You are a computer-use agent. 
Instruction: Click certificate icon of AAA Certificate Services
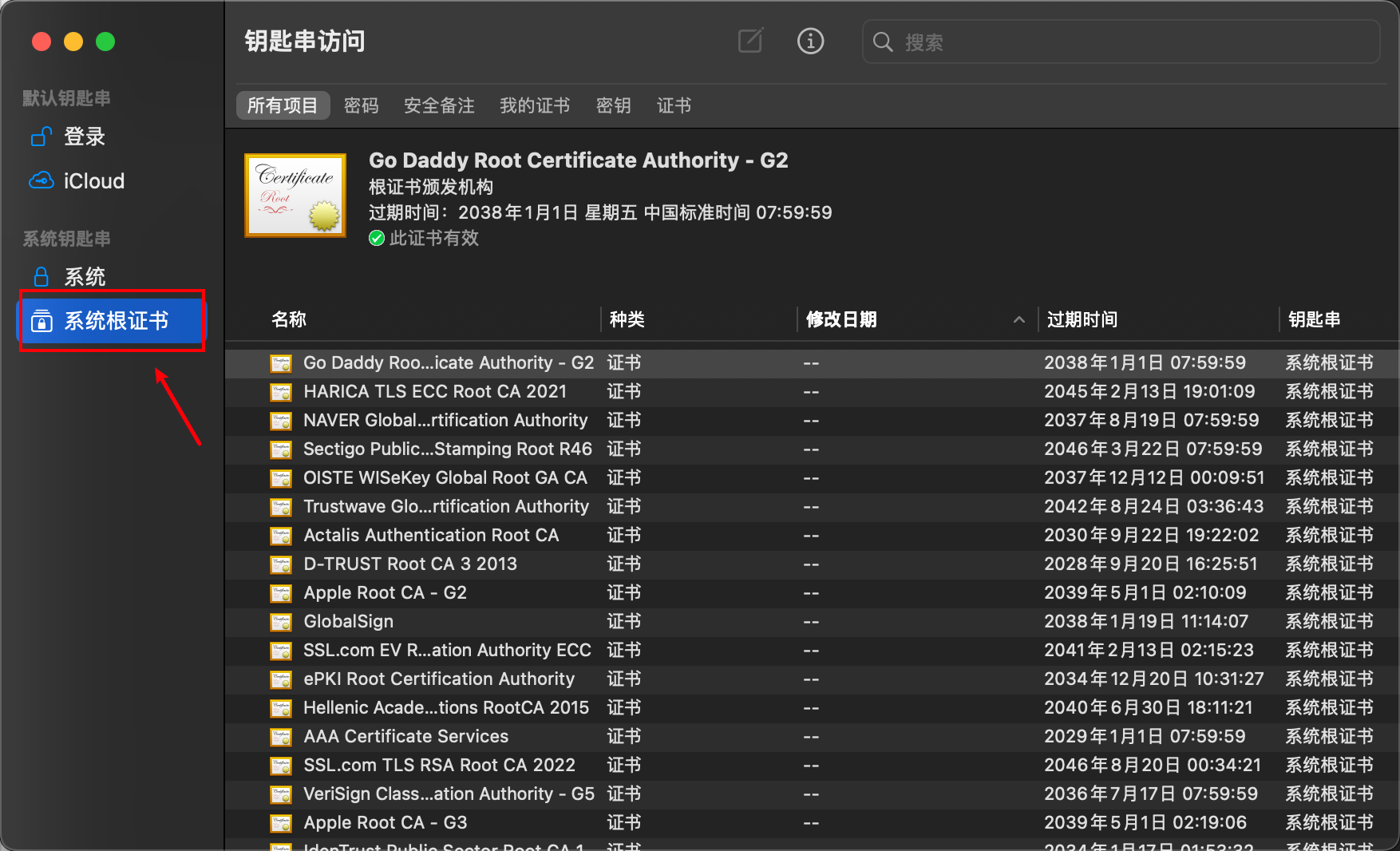281,737
